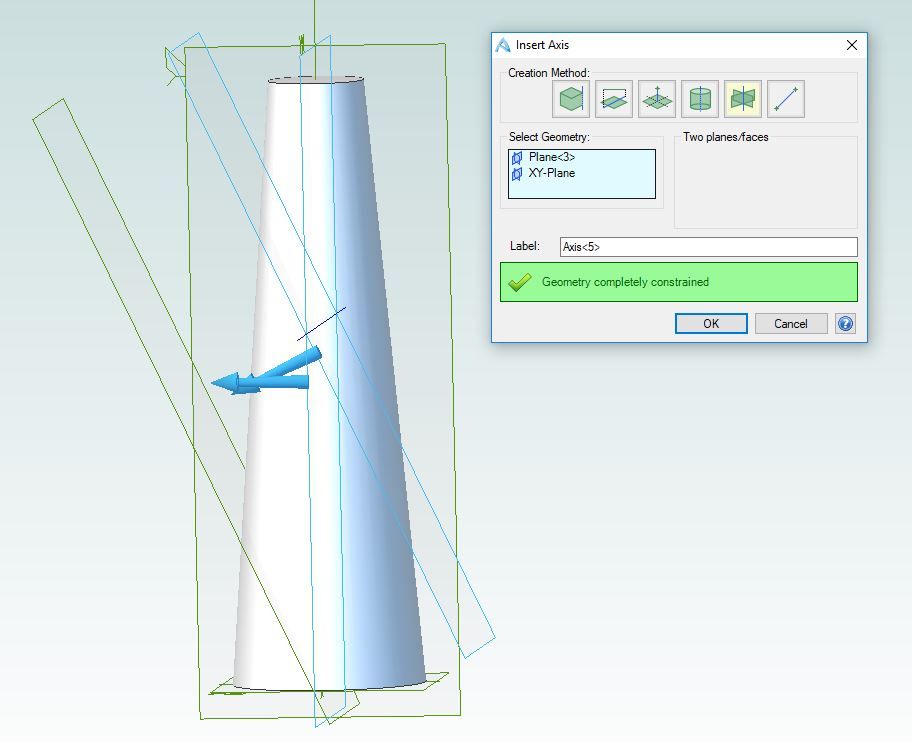Choose the plane-line axis creation method icon

coord(614,99)
